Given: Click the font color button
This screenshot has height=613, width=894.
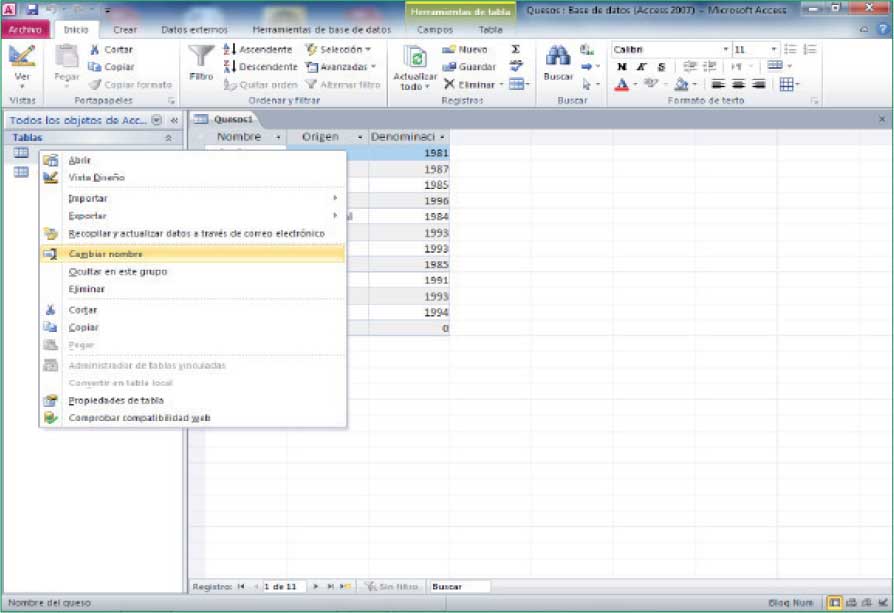Looking at the screenshot, I should click(x=621, y=85).
